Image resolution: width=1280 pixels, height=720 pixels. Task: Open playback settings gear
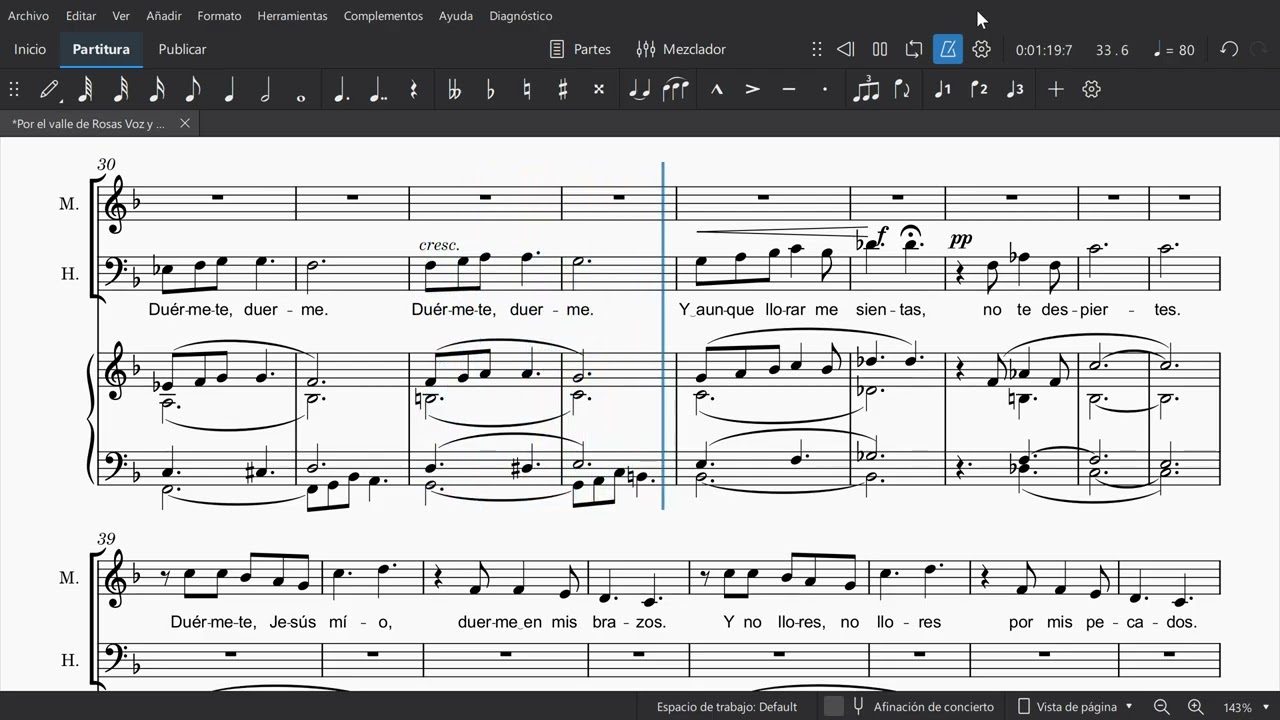[982, 49]
